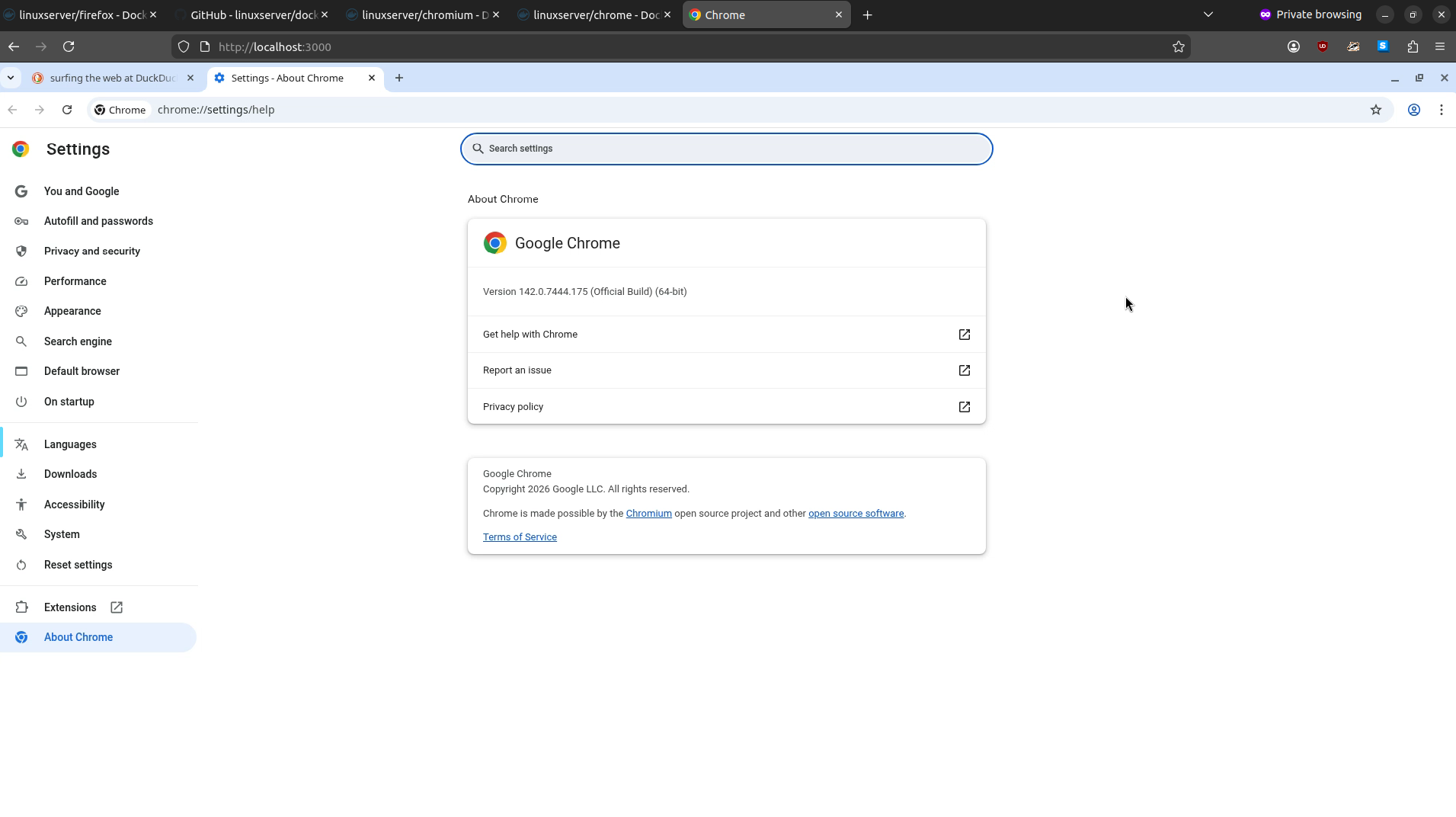Viewport: 1456px width, 817px height.
Task: Open the Privacy Badger extension popup
Action: coord(1355,46)
